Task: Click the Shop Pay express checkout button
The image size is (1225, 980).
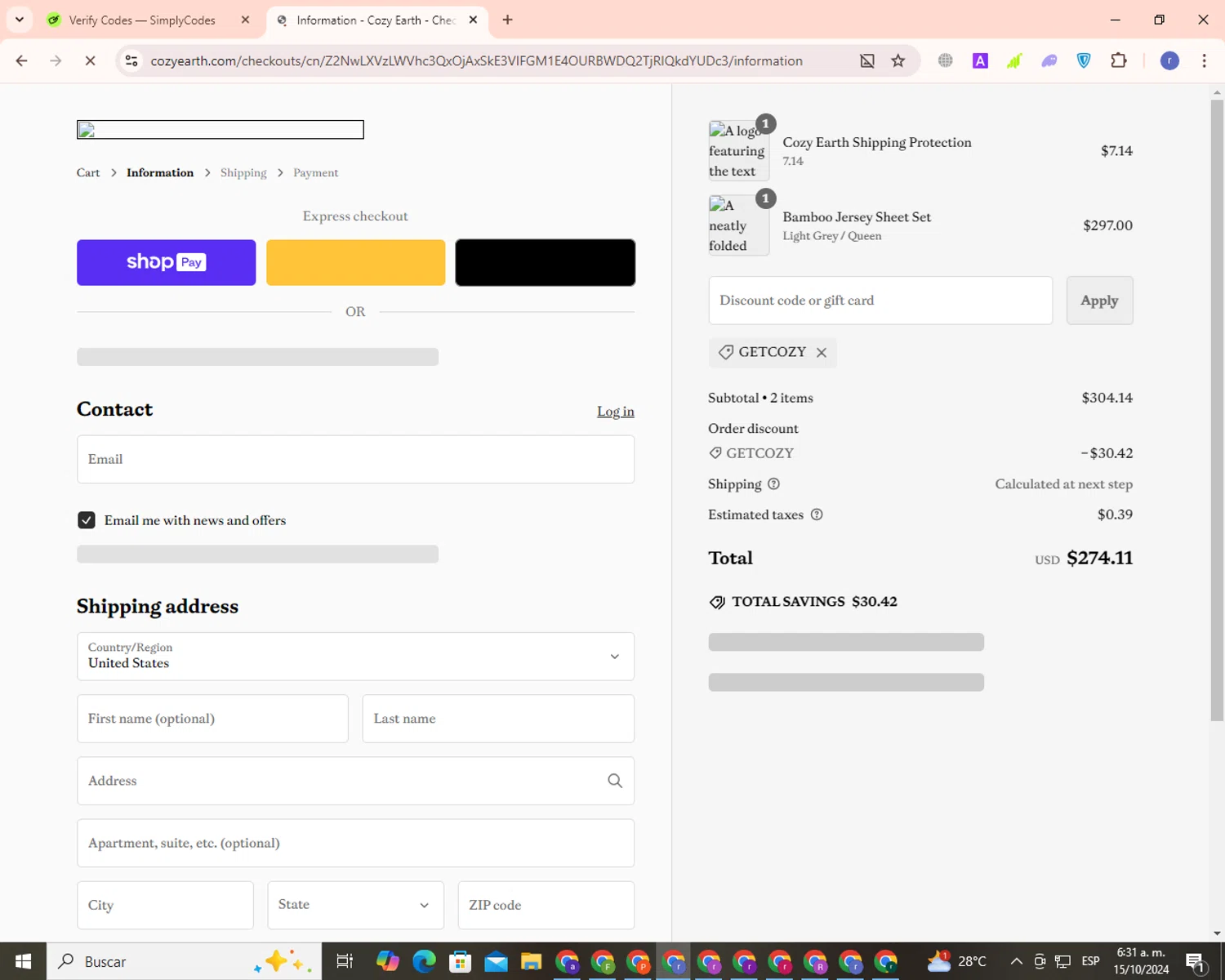Action: [x=166, y=262]
